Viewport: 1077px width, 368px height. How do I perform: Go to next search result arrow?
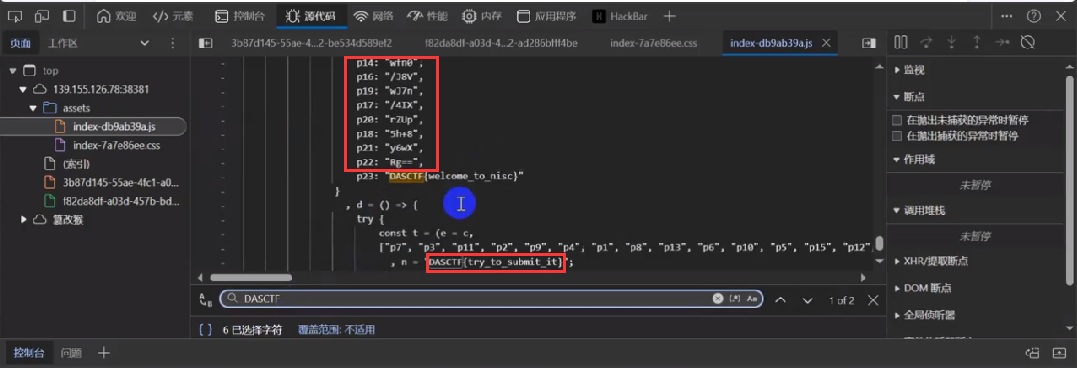coord(807,300)
